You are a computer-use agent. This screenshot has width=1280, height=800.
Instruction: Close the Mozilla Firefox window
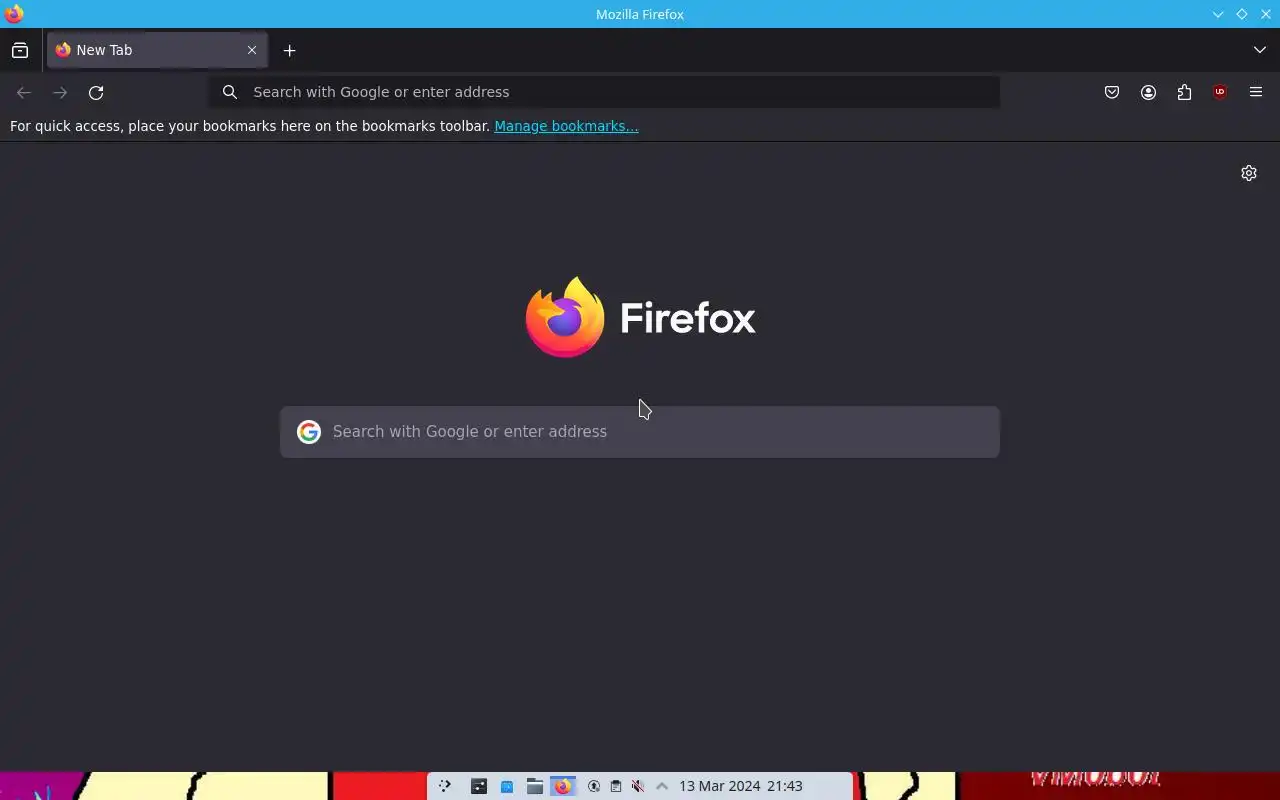[1266, 14]
